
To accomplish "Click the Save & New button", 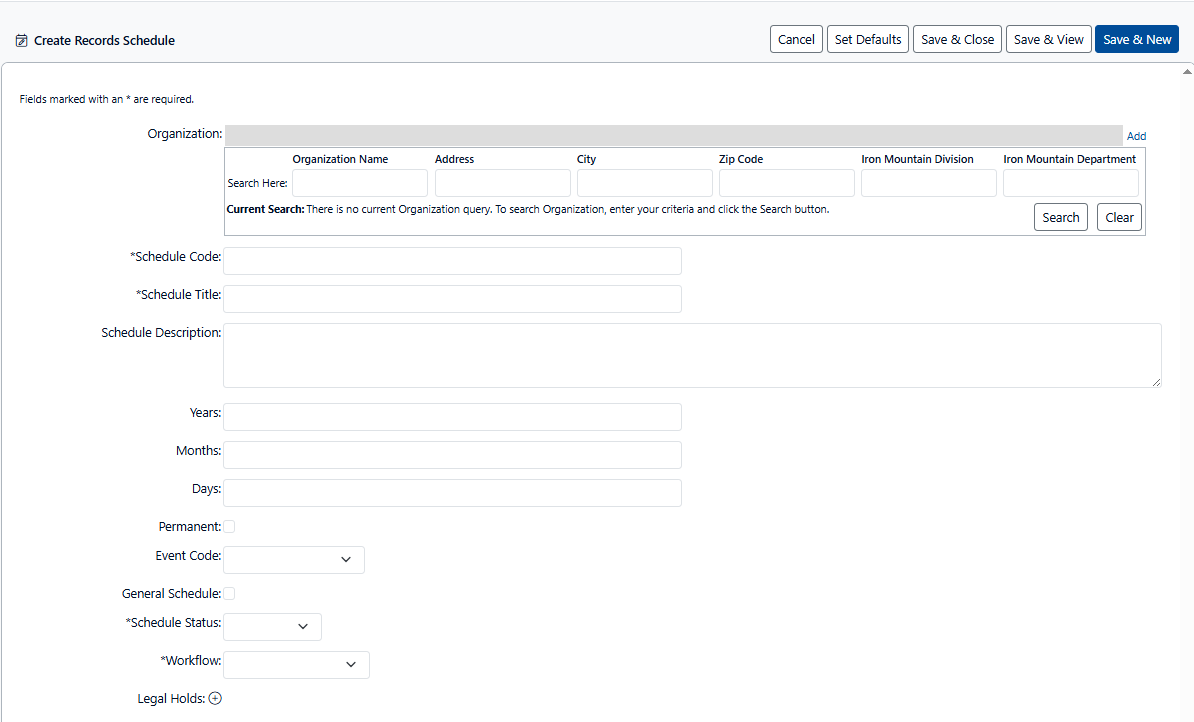I will click(x=1136, y=39).
